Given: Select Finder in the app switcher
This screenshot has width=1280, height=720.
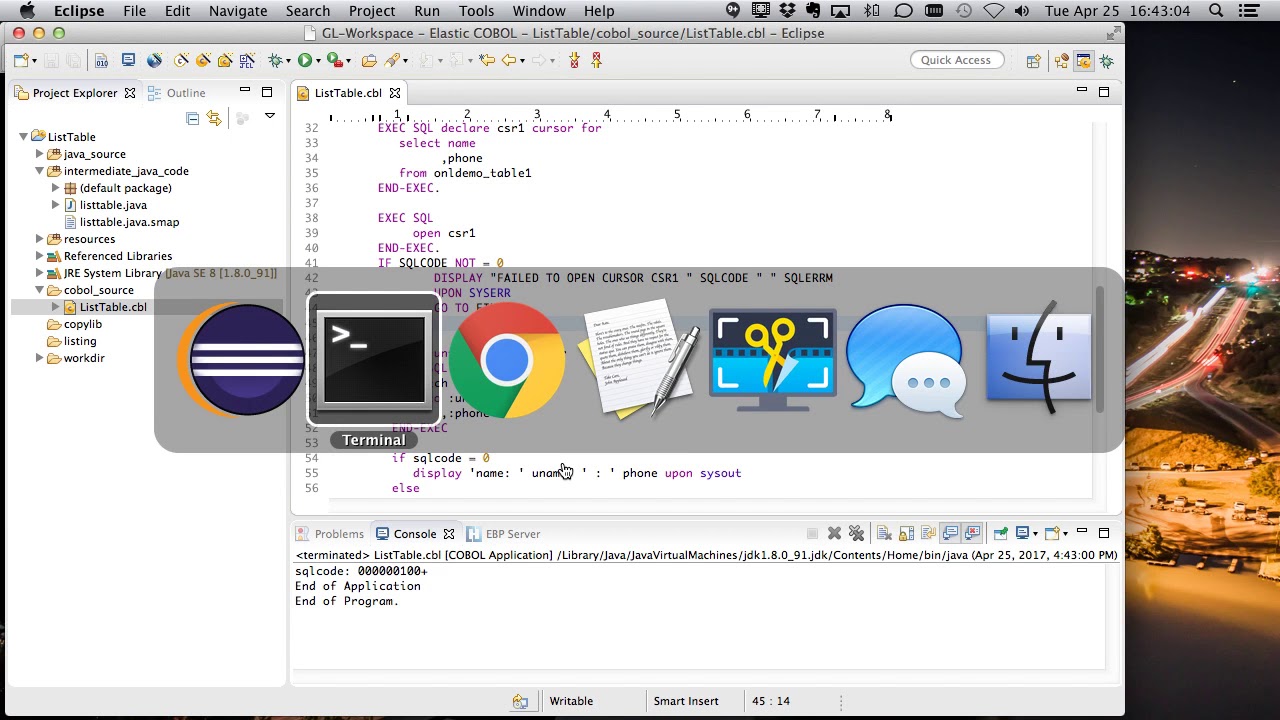Looking at the screenshot, I should (1038, 358).
